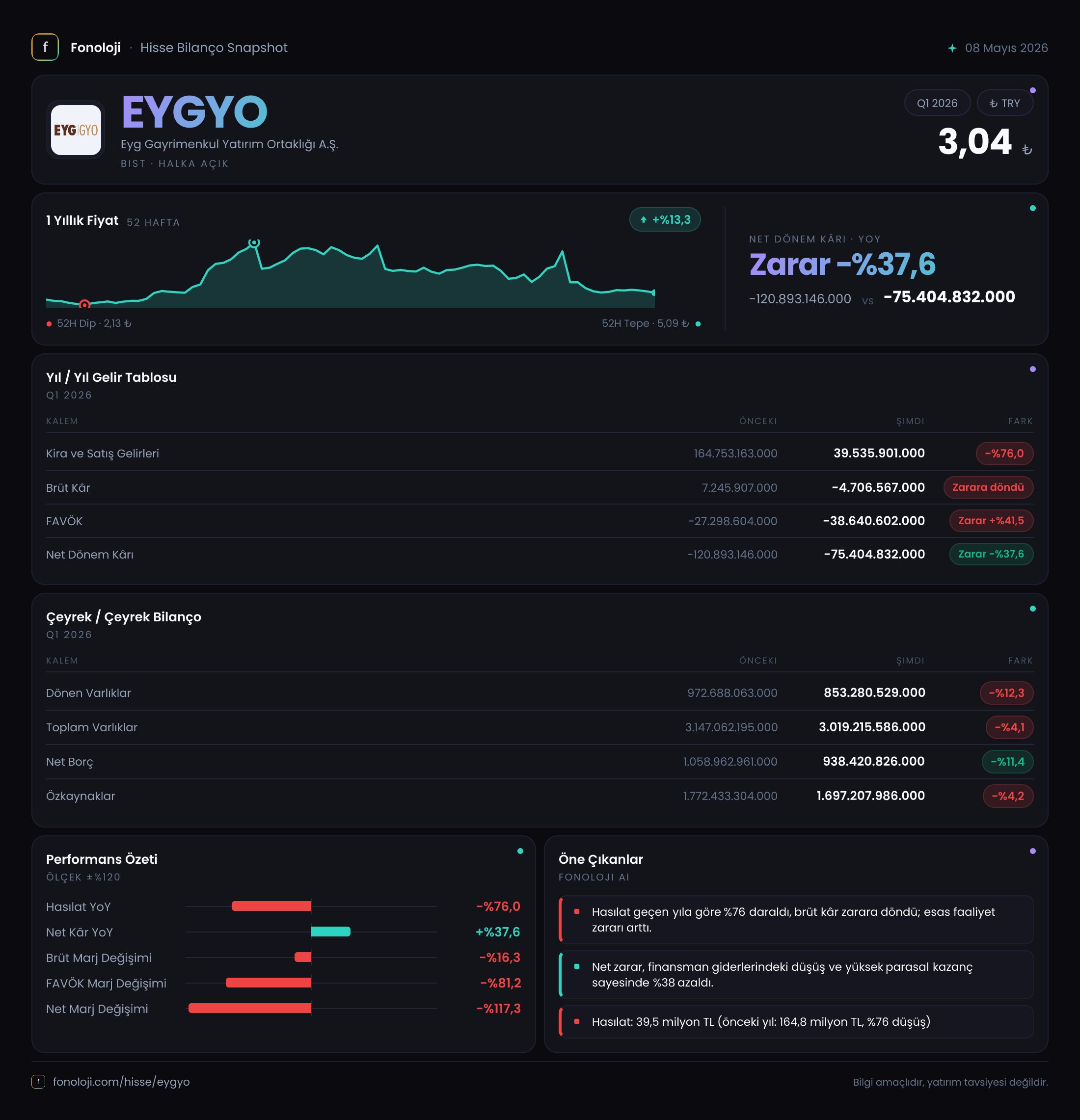Click the share price 3,04

(x=975, y=142)
